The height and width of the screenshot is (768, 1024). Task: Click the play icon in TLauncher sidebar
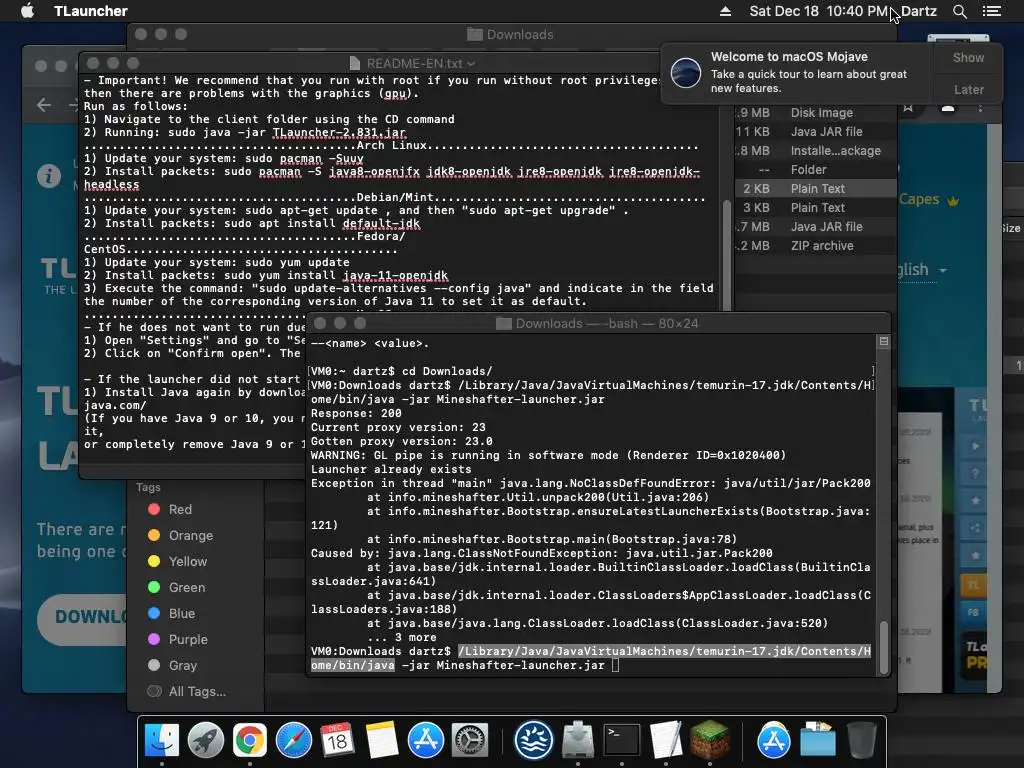975,445
